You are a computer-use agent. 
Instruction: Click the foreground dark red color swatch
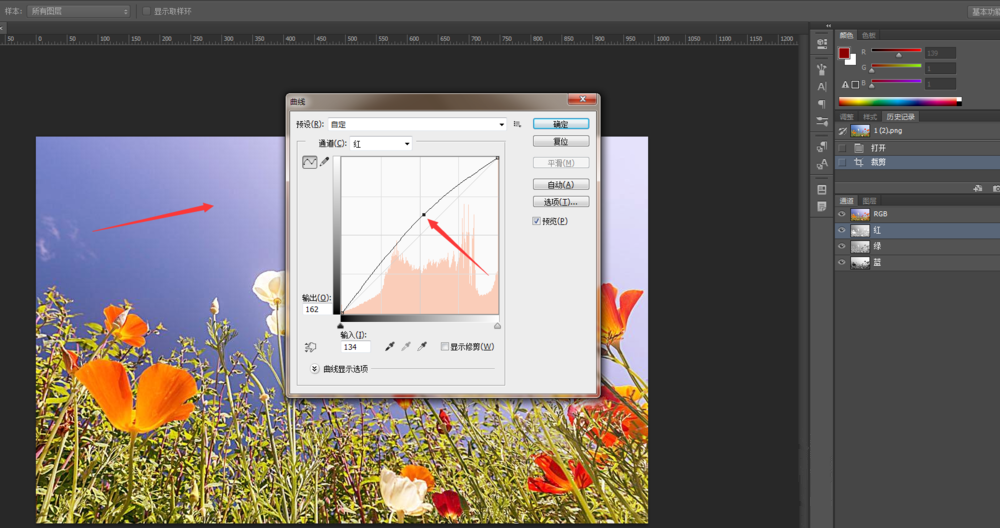844,53
